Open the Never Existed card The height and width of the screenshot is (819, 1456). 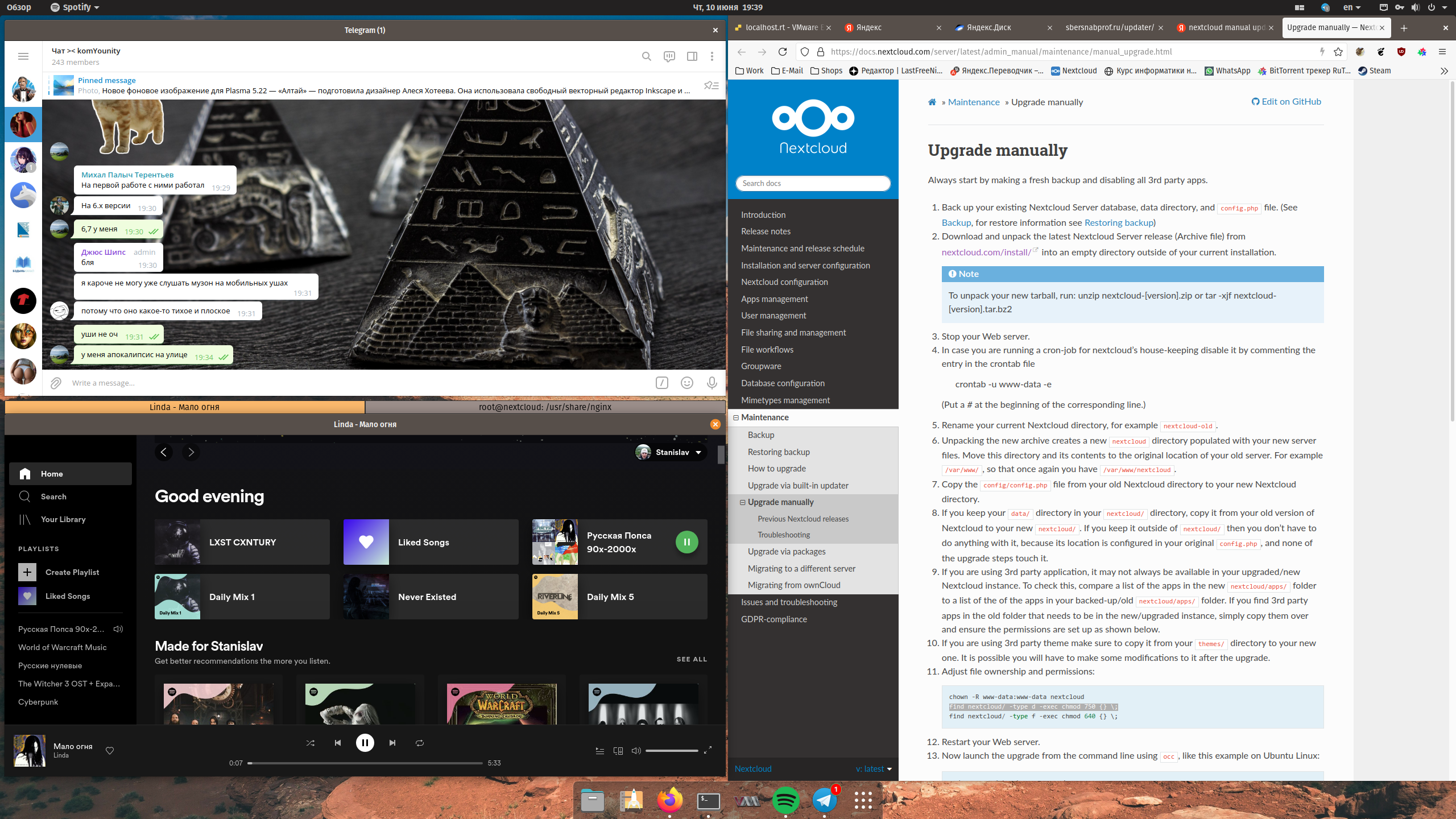[x=431, y=597]
